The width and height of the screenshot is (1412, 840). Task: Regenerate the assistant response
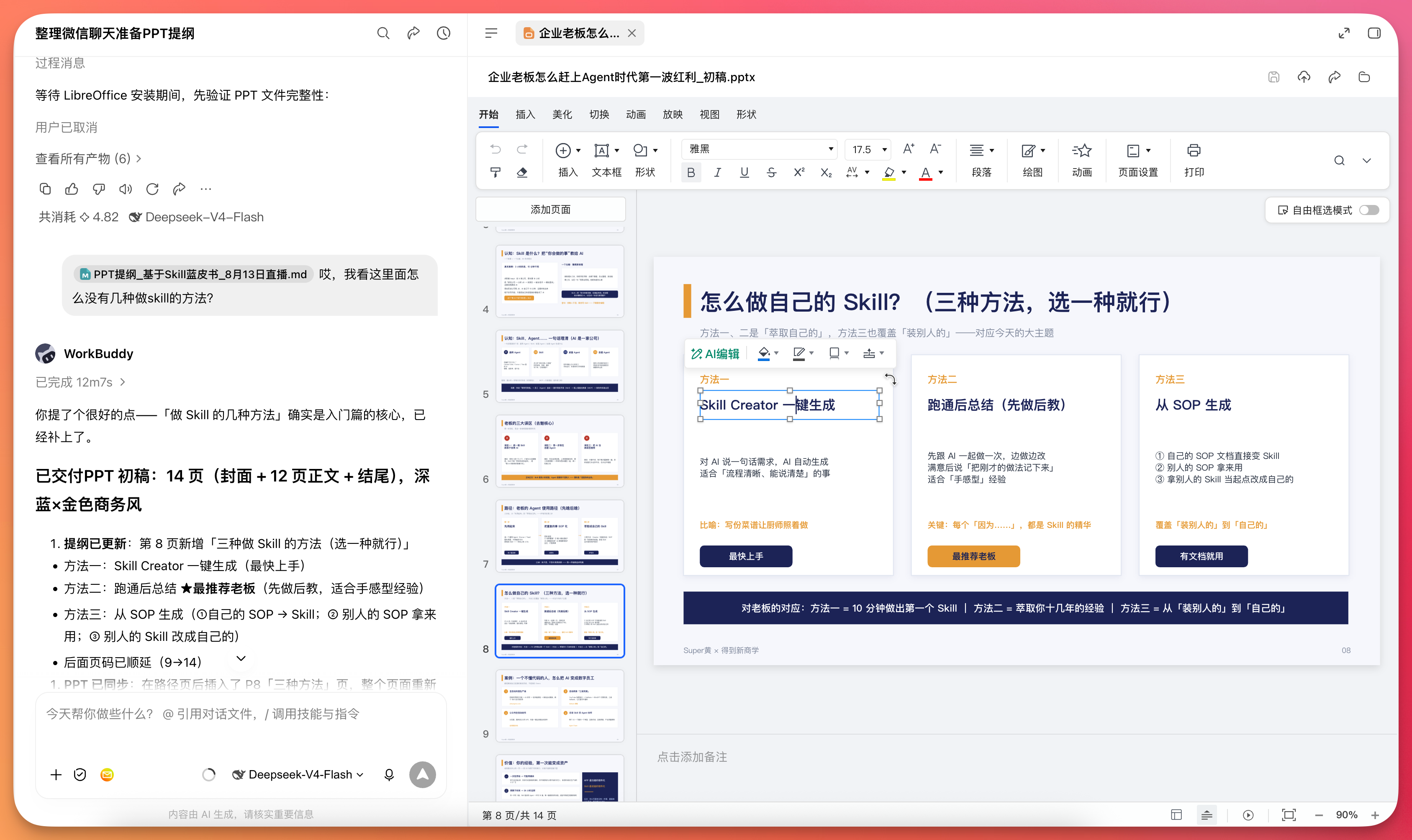152,189
